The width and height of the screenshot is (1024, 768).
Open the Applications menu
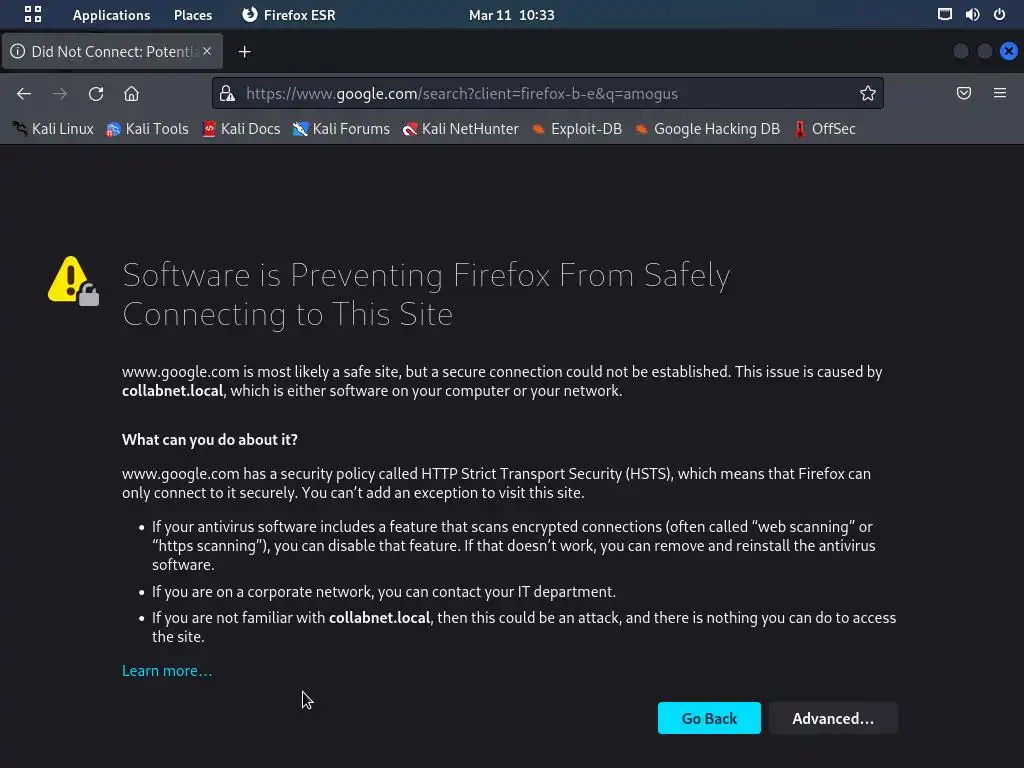[111, 15]
